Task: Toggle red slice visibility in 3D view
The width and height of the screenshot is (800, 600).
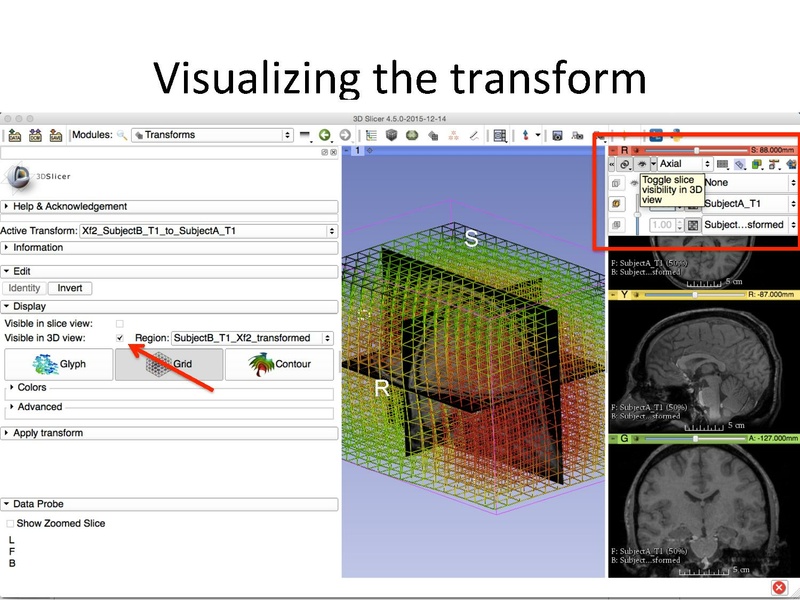Action: (639, 163)
